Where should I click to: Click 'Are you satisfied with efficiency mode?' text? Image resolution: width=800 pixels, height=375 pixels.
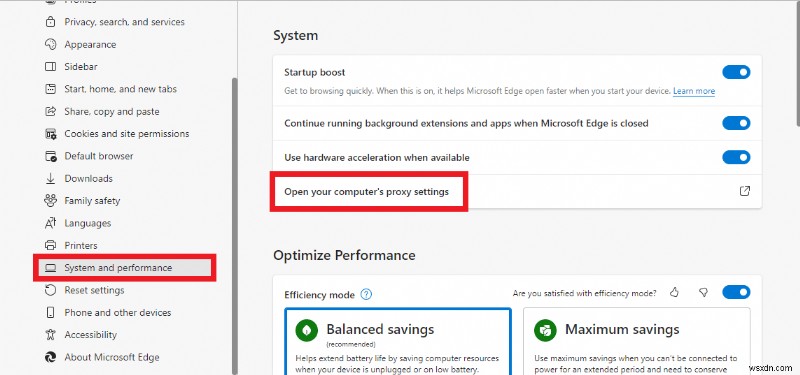585,293
